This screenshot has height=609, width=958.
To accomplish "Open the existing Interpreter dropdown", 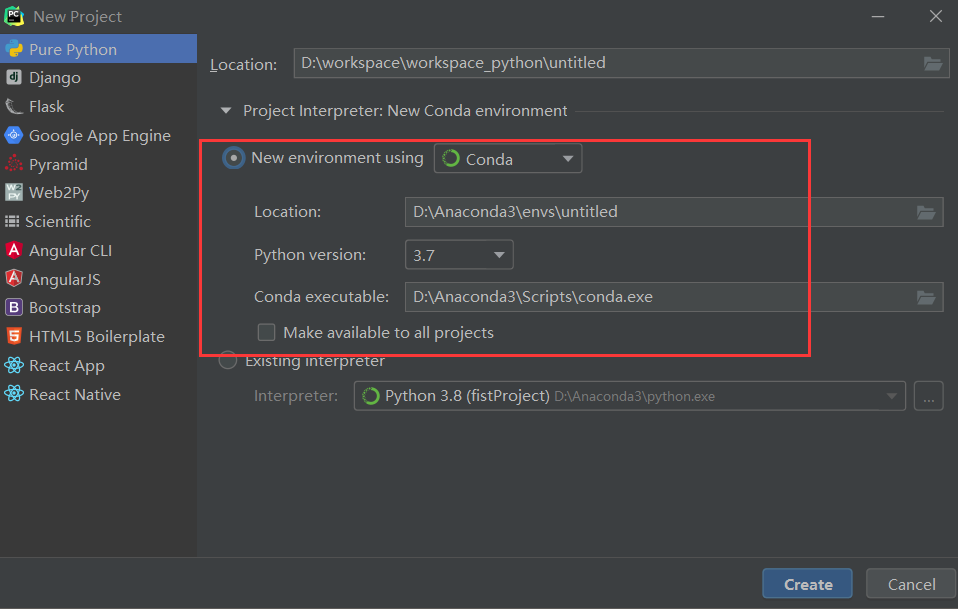I will point(629,396).
